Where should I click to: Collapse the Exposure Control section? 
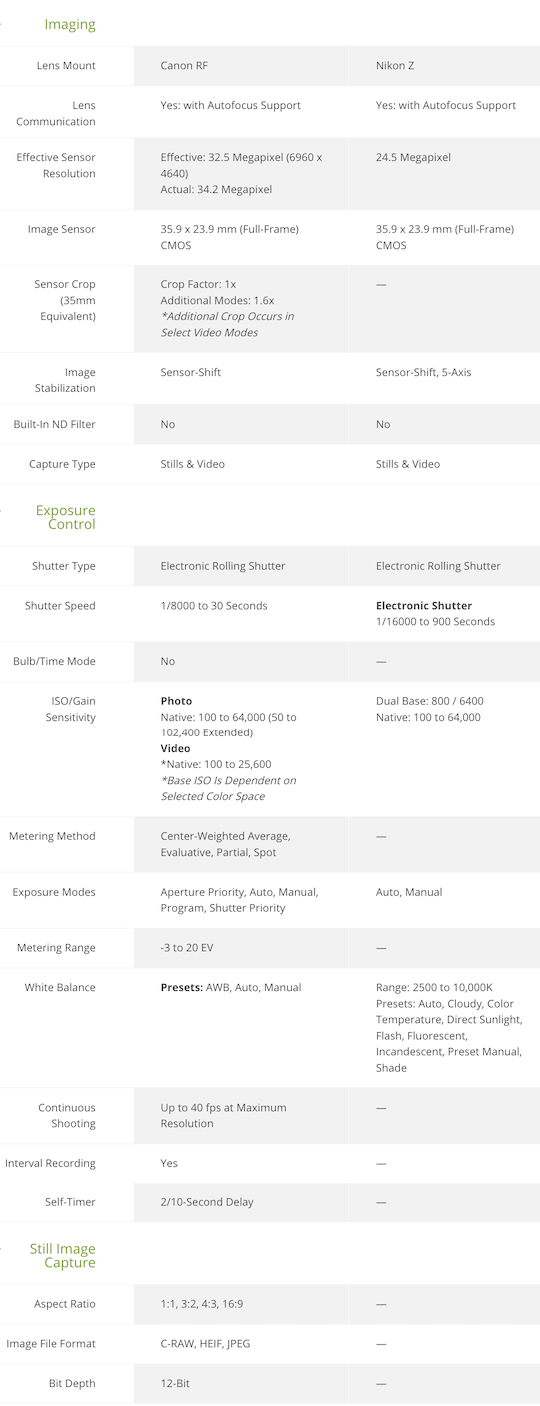click(x=66, y=517)
